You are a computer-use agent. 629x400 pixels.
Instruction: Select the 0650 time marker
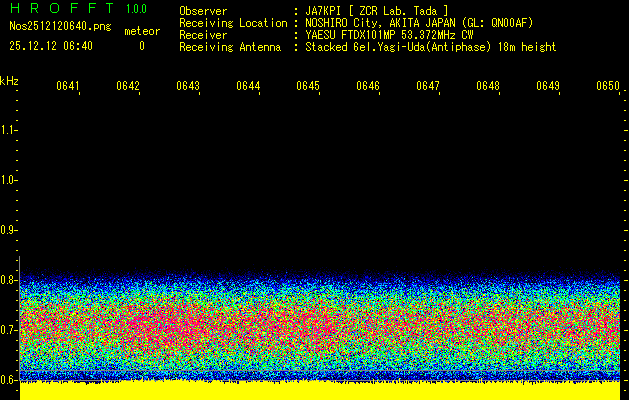tap(608, 87)
